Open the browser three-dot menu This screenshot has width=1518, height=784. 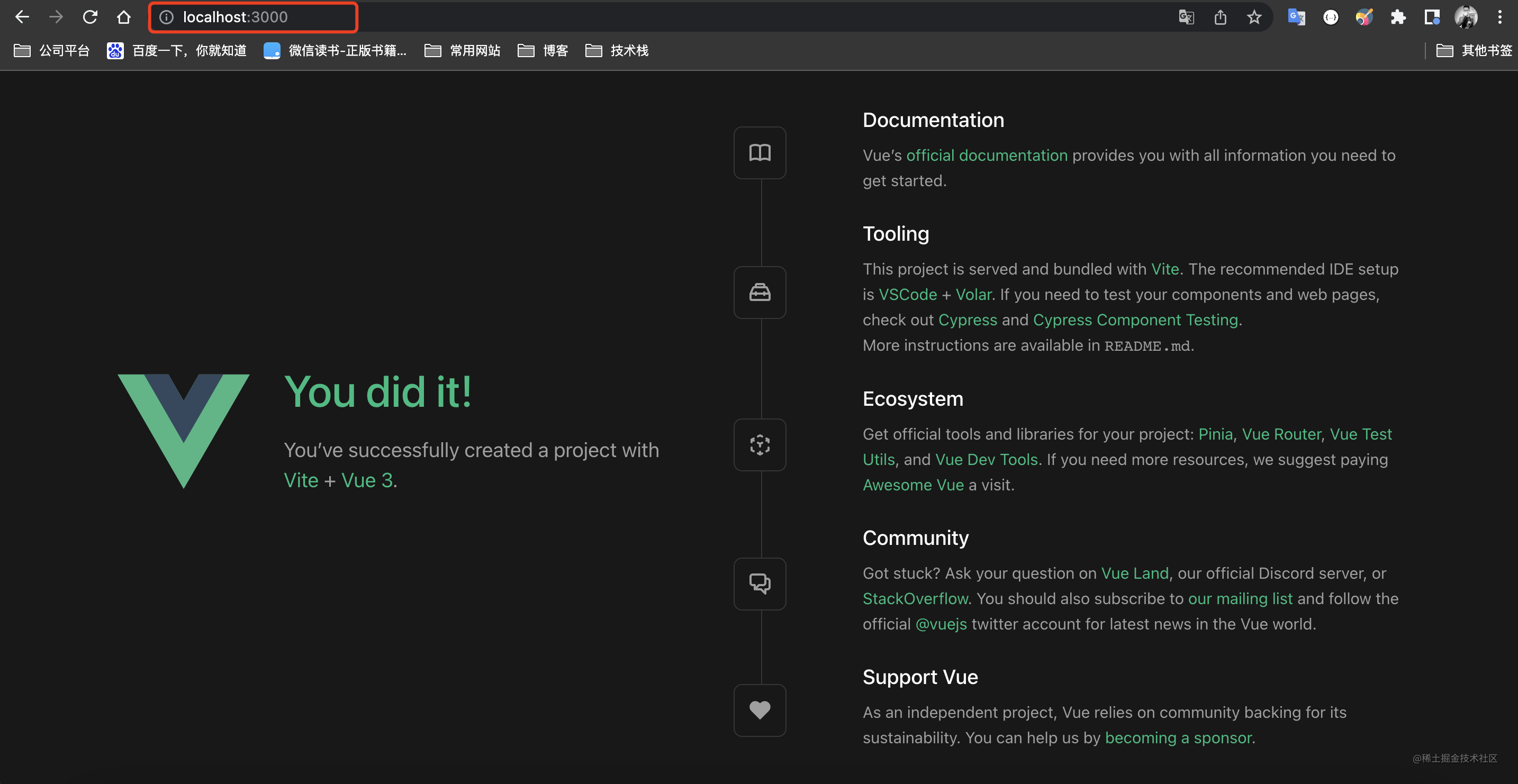point(1499,17)
